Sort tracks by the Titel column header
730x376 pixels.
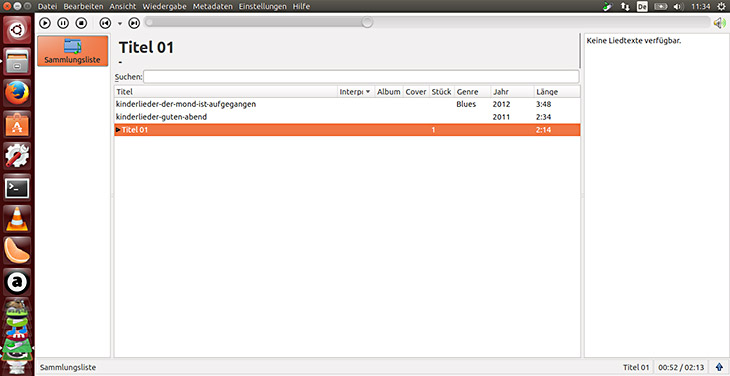pyautogui.click(x=226, y=92)
